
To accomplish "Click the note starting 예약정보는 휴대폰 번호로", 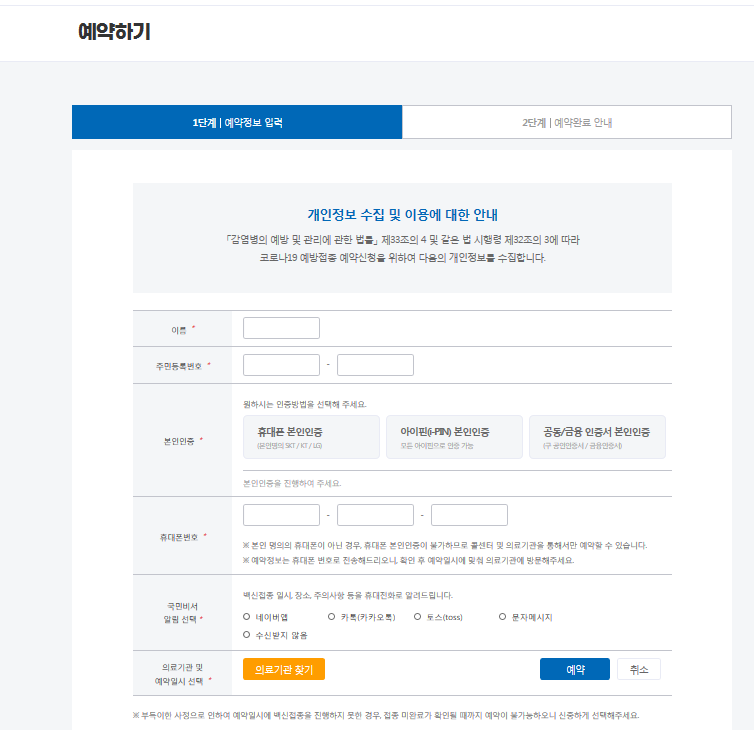I will (x=408, y=560).
